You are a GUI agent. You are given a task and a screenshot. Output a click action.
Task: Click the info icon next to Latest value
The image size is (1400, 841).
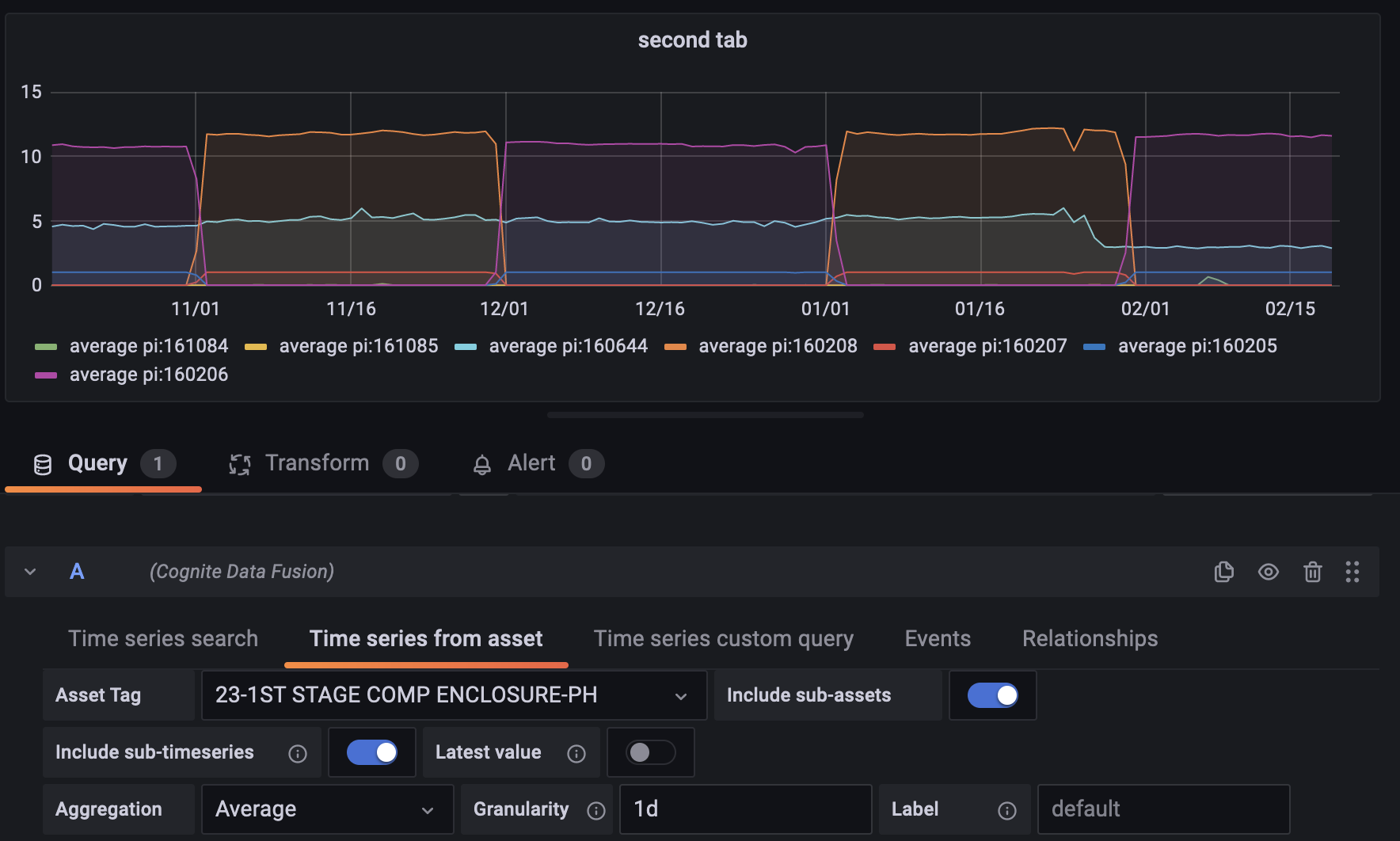(576, 753)
